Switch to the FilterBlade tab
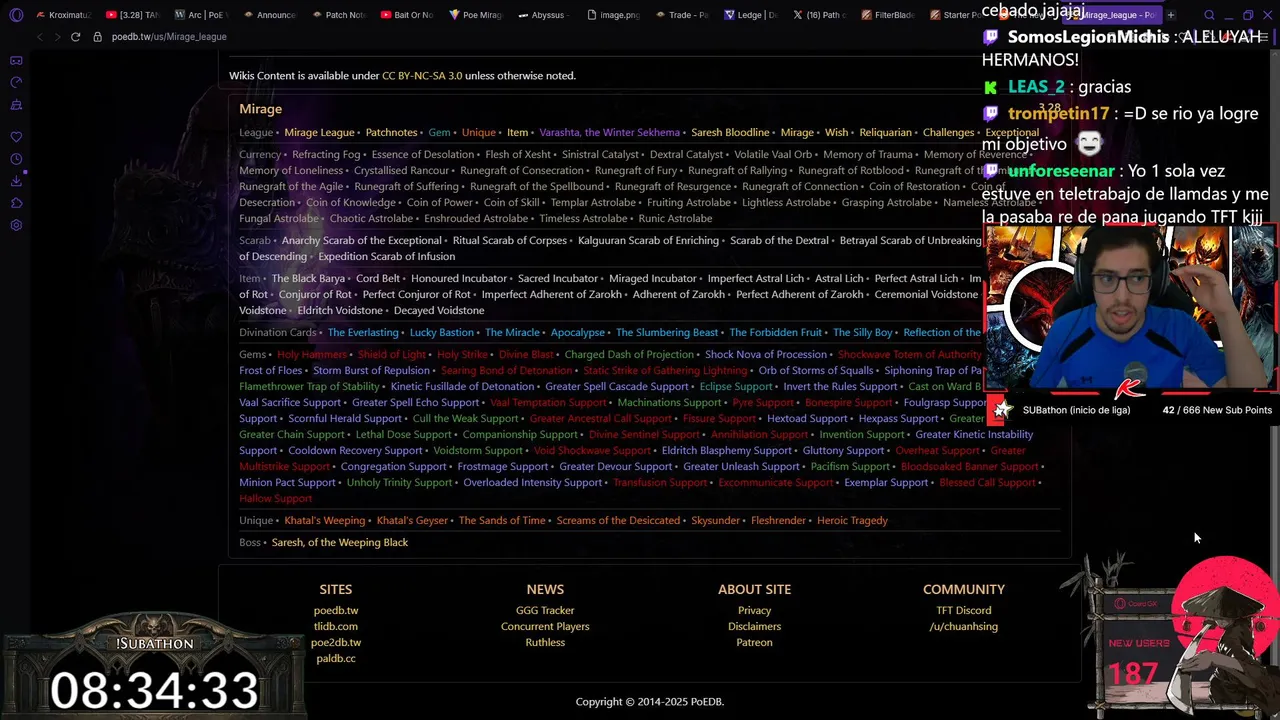This screenshot has height=720, width=1280. (890, 15)
